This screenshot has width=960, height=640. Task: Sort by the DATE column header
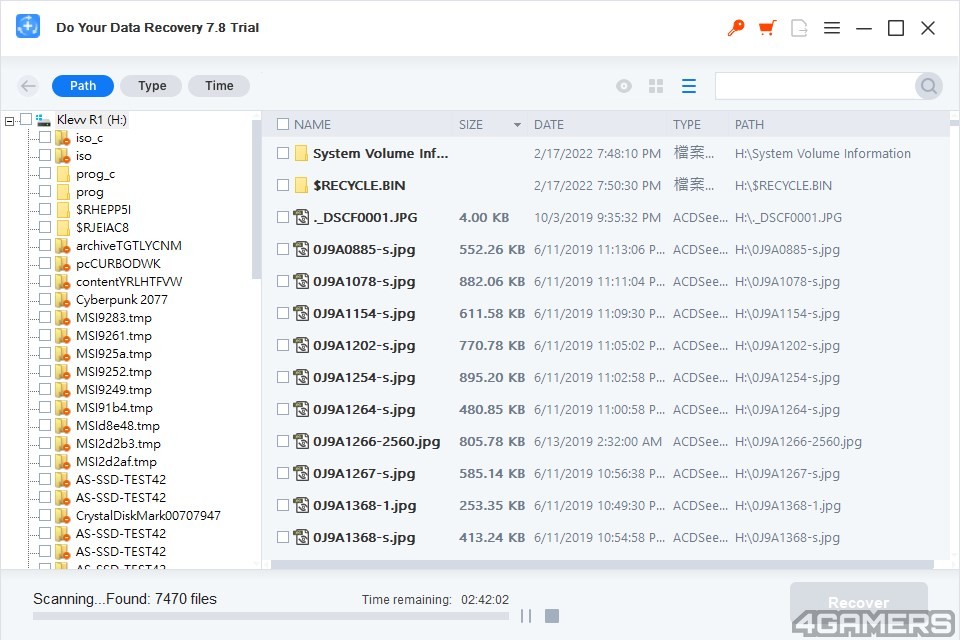tap(549, 125)
